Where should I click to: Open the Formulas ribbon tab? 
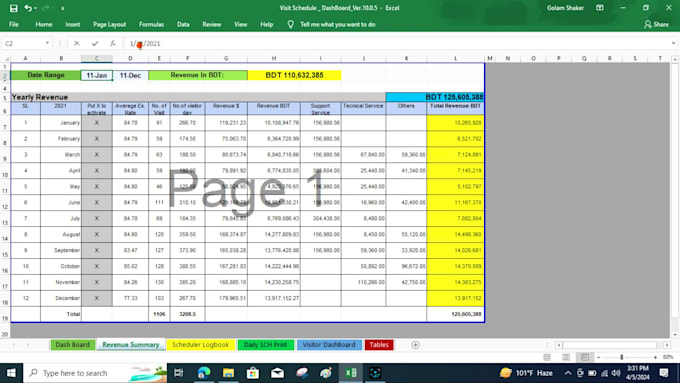(x=151, y=24)
